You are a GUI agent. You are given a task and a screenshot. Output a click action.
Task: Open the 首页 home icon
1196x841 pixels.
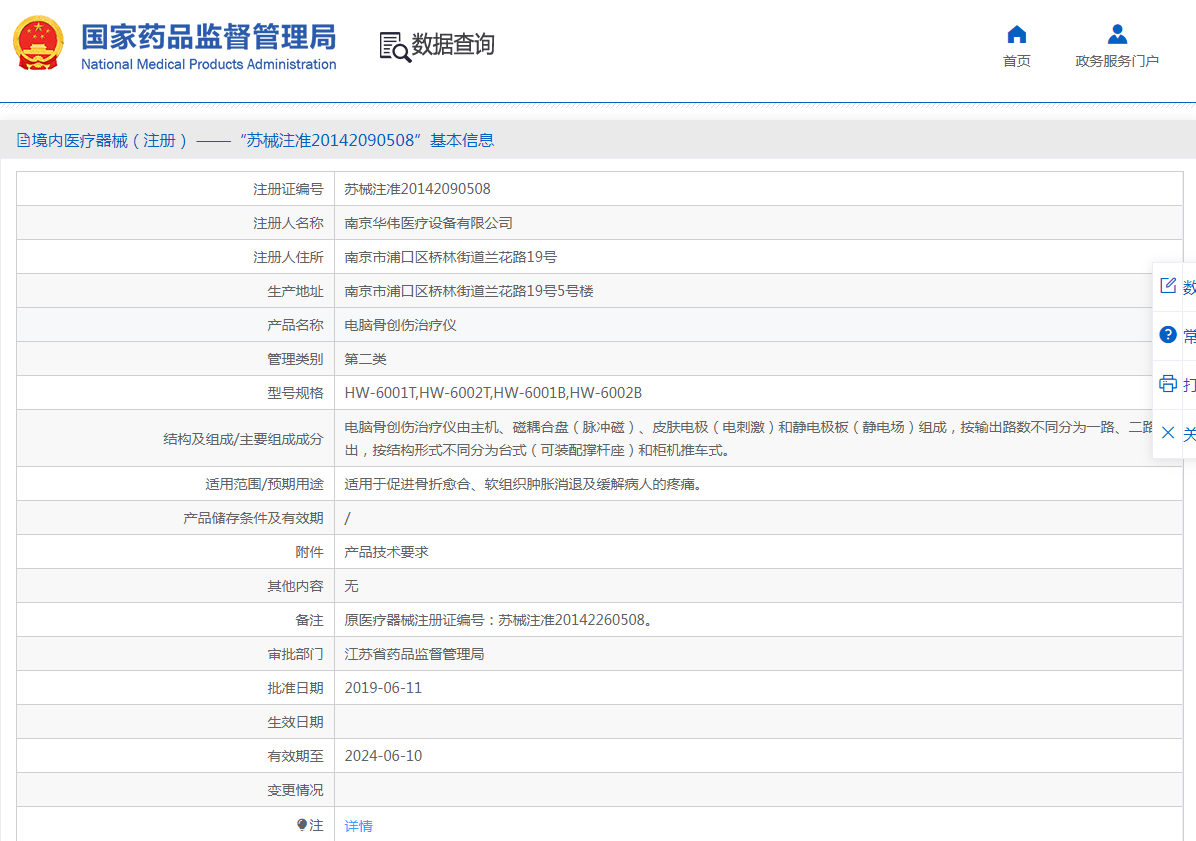(x=1017, y=34)
